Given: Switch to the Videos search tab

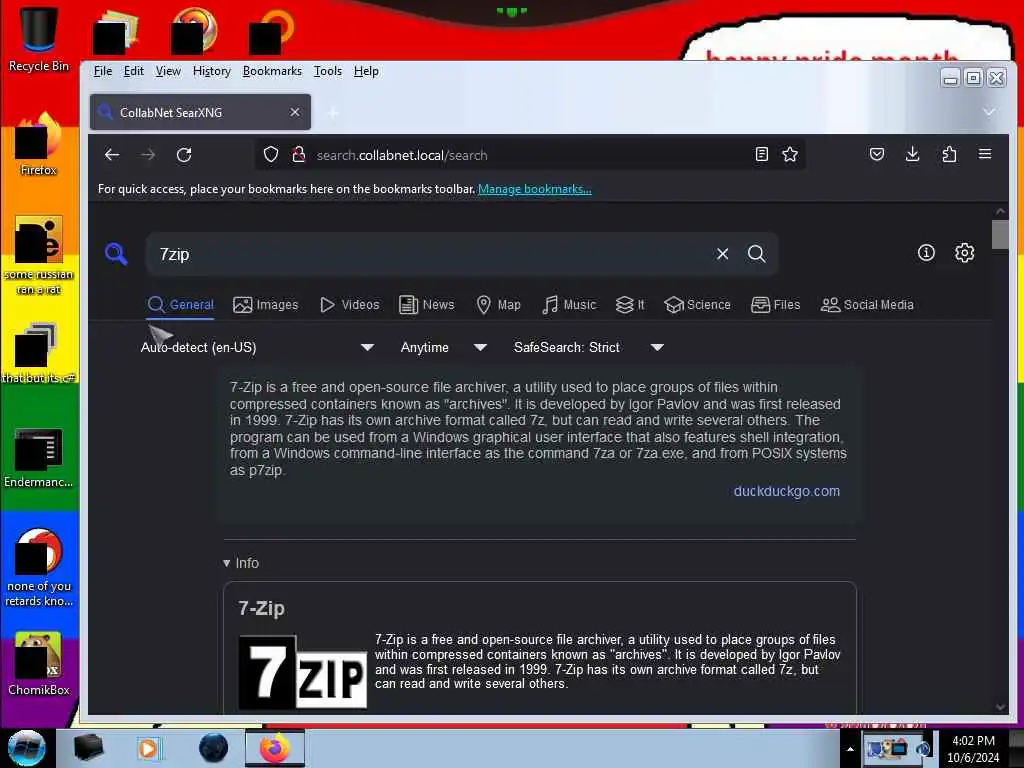Looking at the screenshot, I should (350, 305).
